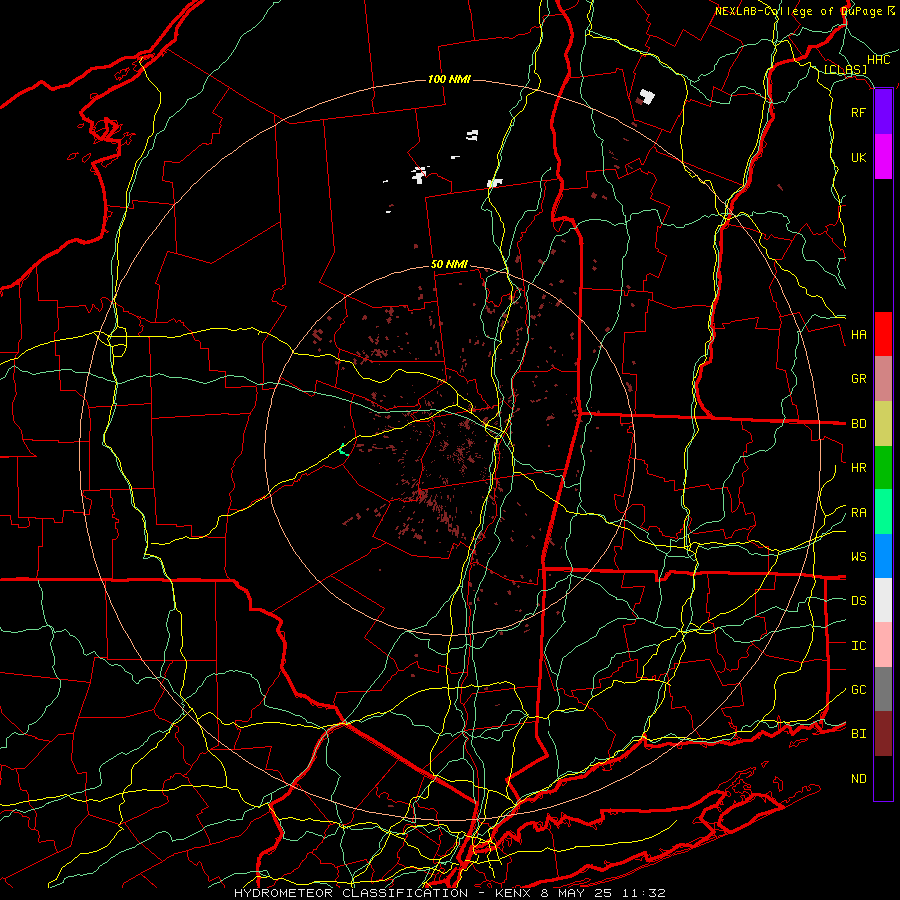Click the ND legend label

click(858, 778)
